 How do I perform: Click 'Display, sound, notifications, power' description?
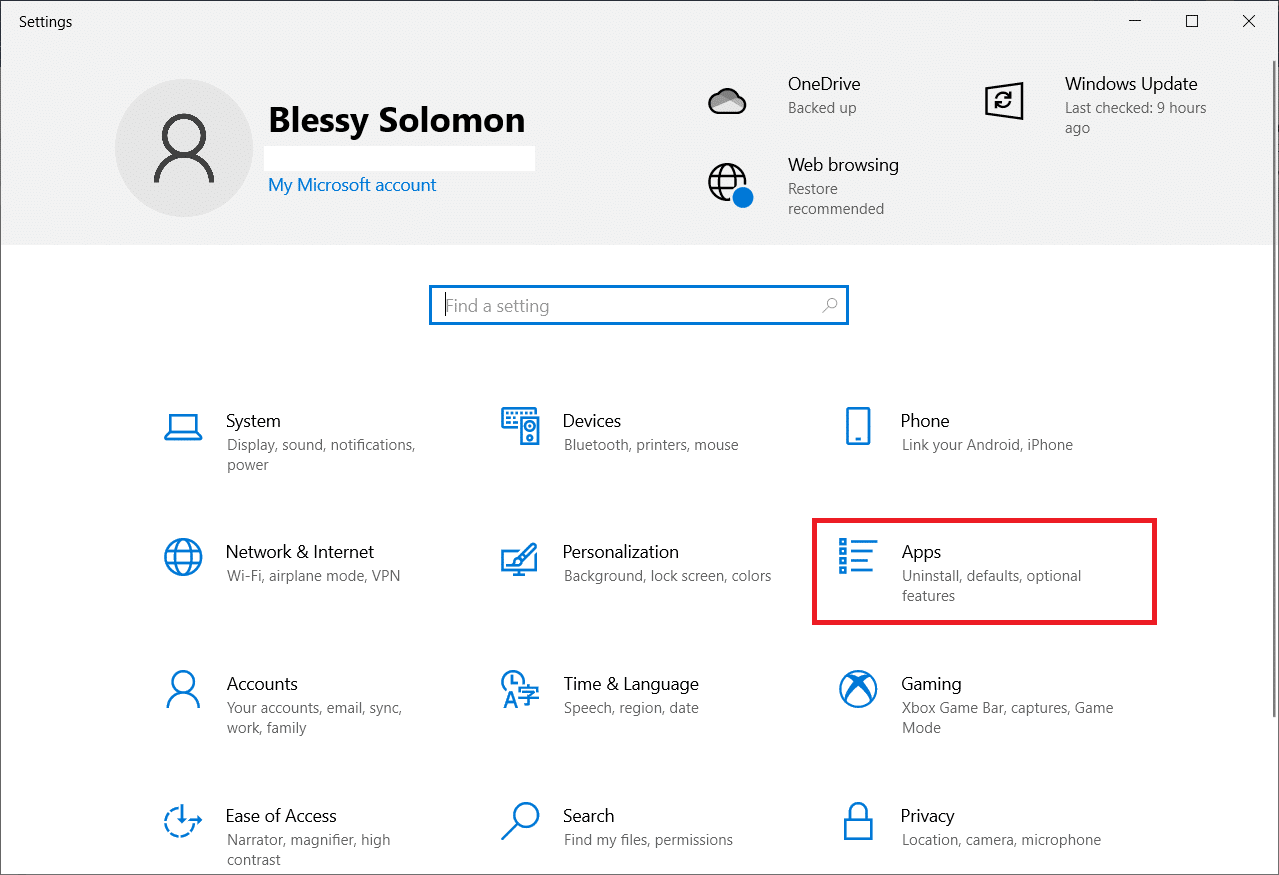(321, 455)
